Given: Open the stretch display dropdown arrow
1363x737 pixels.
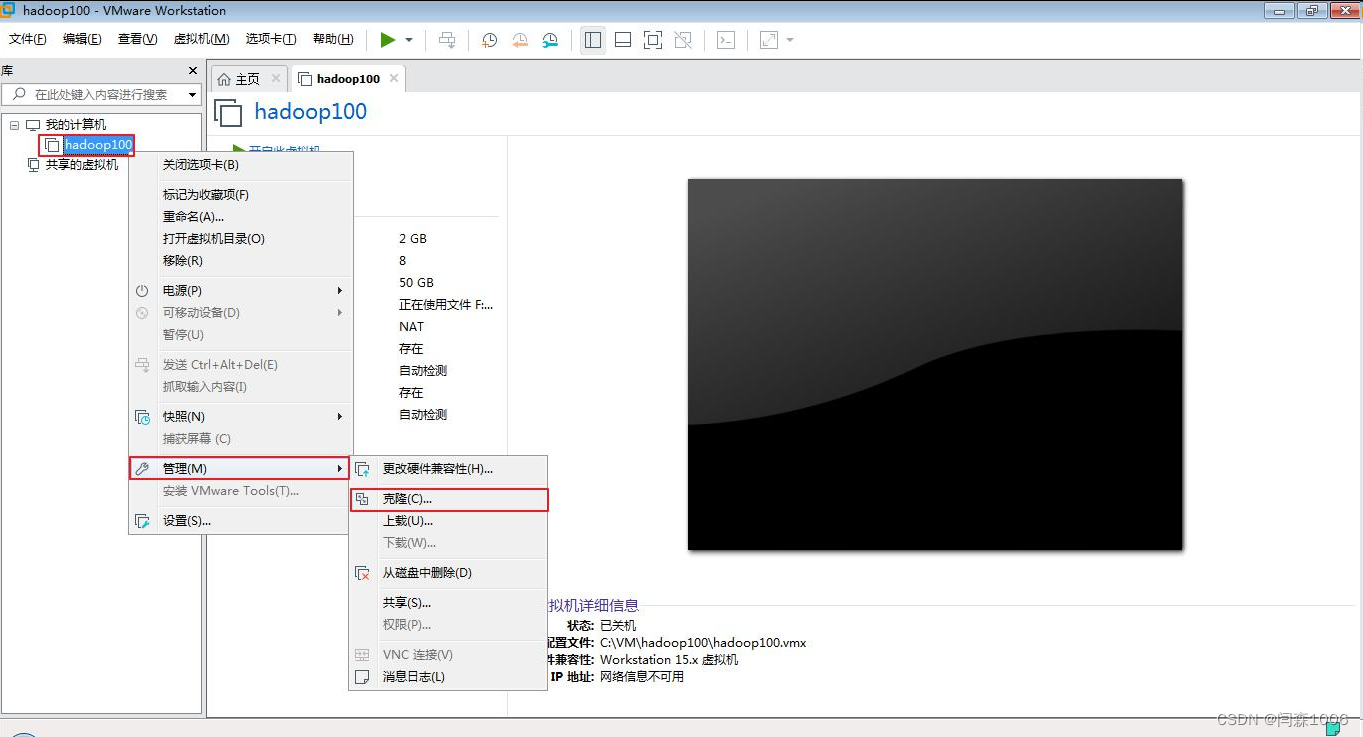Looking at the screenshot, I should coord(790,40).
